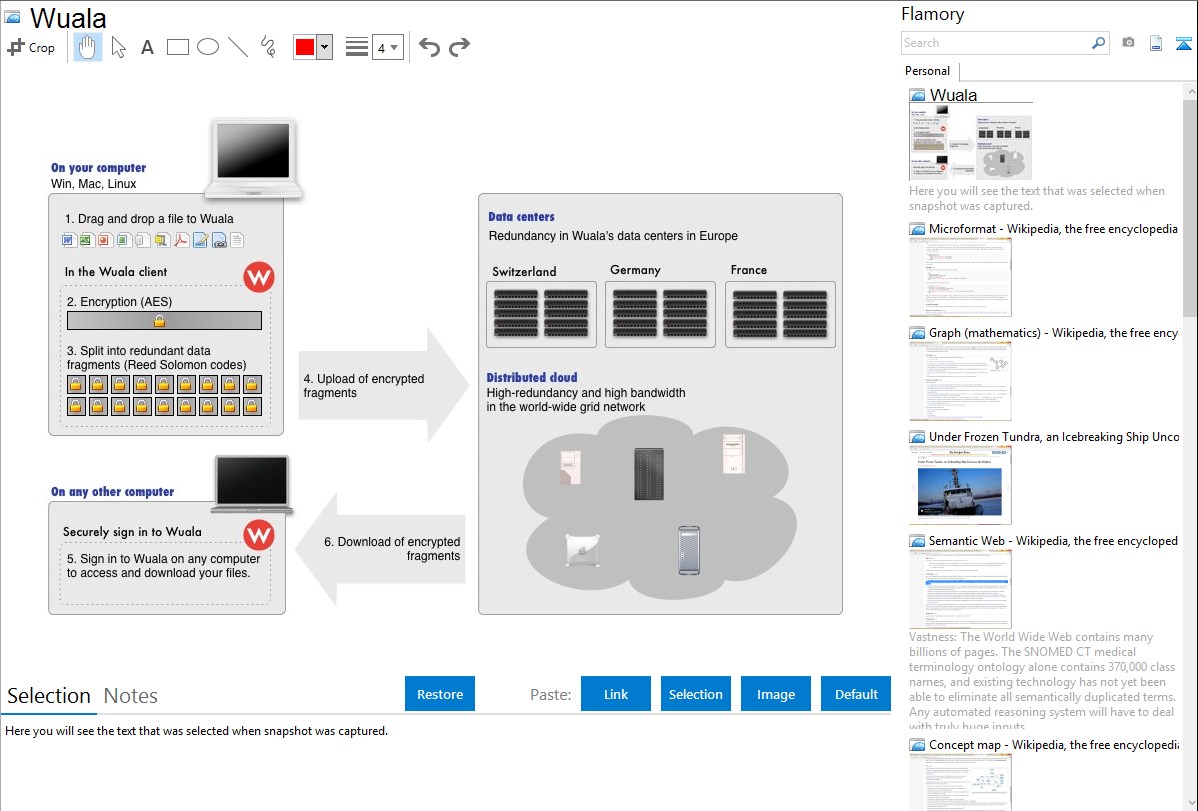The height and width of the screenshot is (811, 1198).
Task: Click the Paste Selection button
Action: point(696,694)
